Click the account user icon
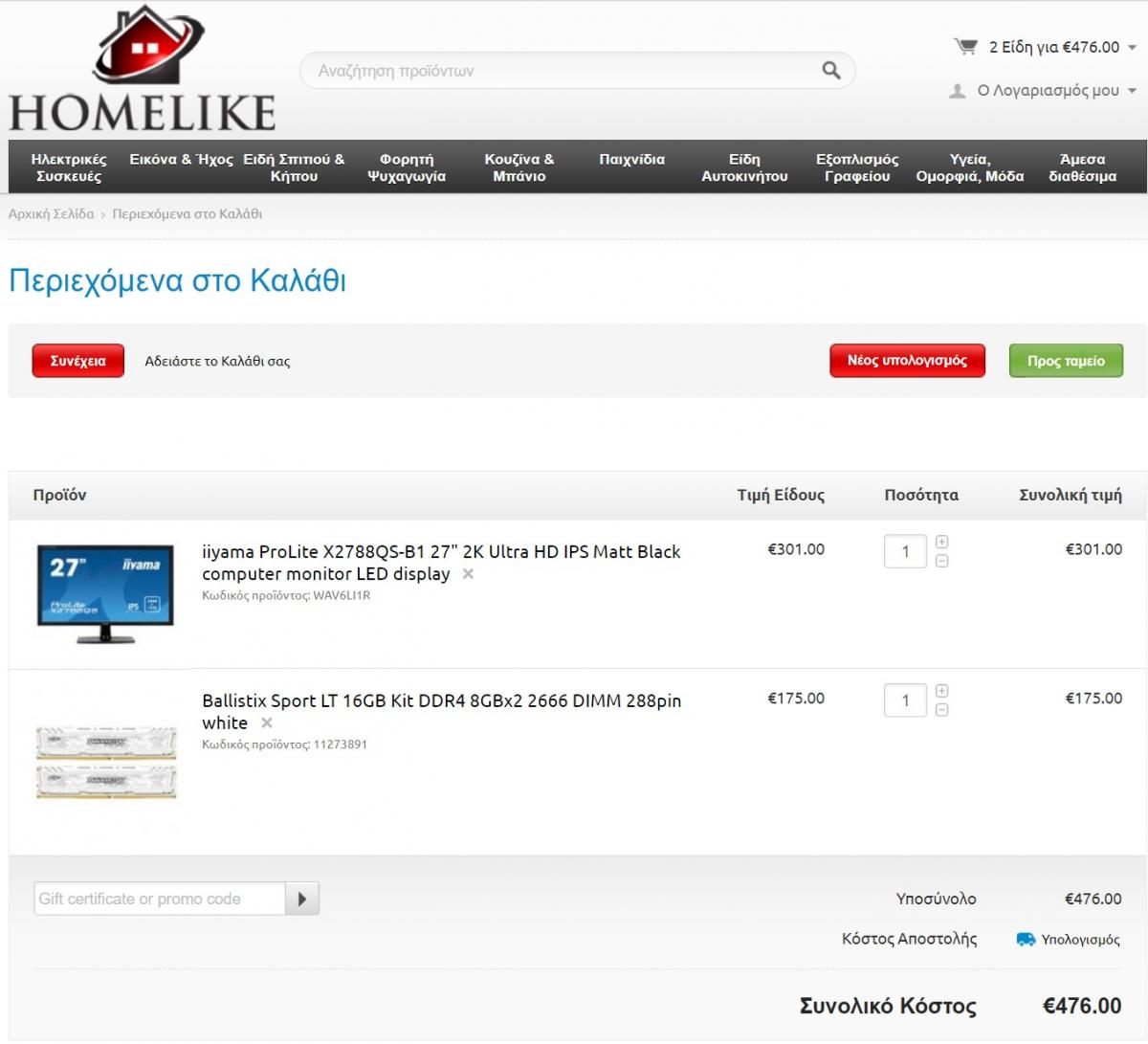The height and width of the screenshot is (1044, 1148). [957, 91]
